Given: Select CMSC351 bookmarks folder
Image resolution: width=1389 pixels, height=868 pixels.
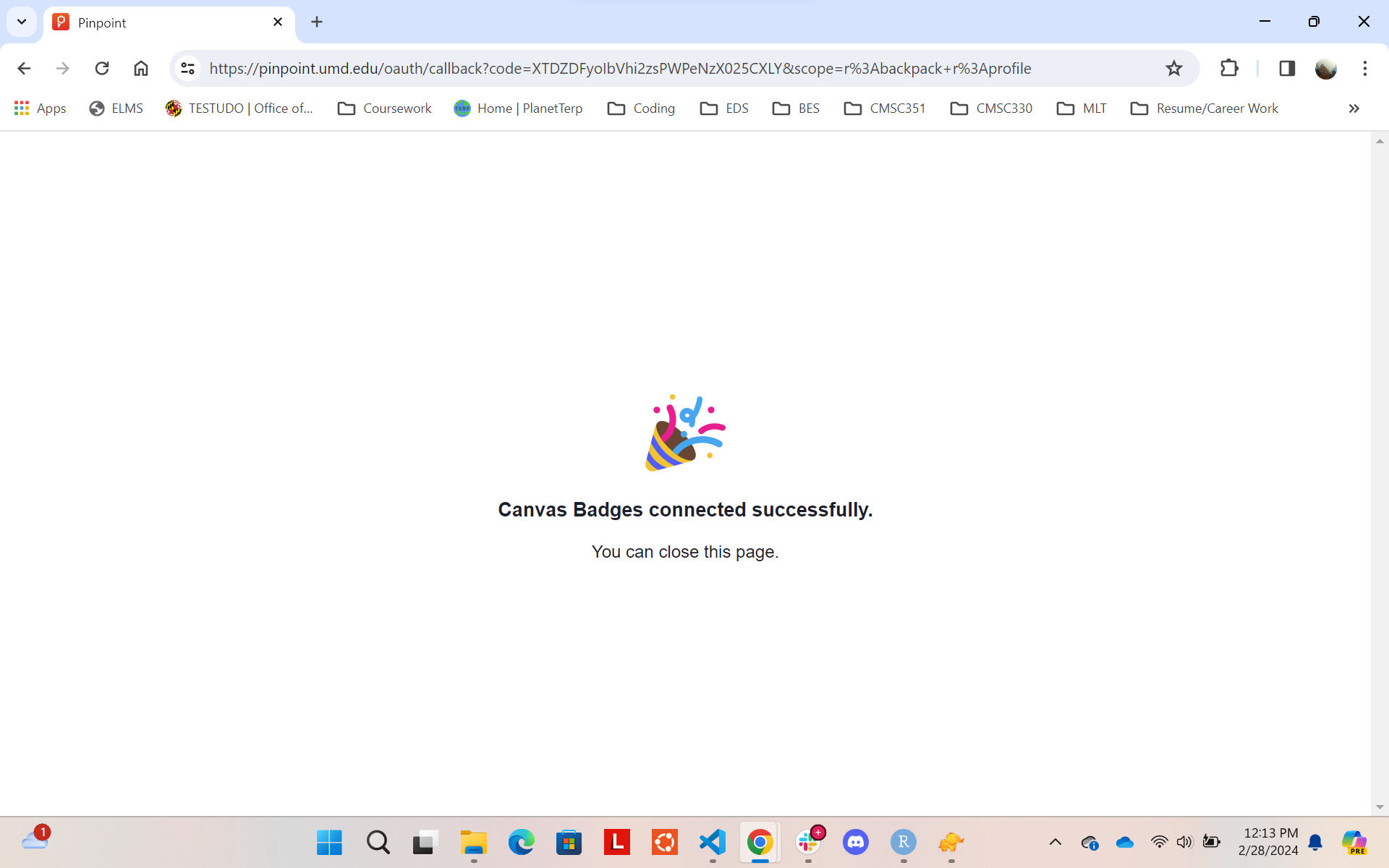Looking at the screenshot, I should (885, 108).
